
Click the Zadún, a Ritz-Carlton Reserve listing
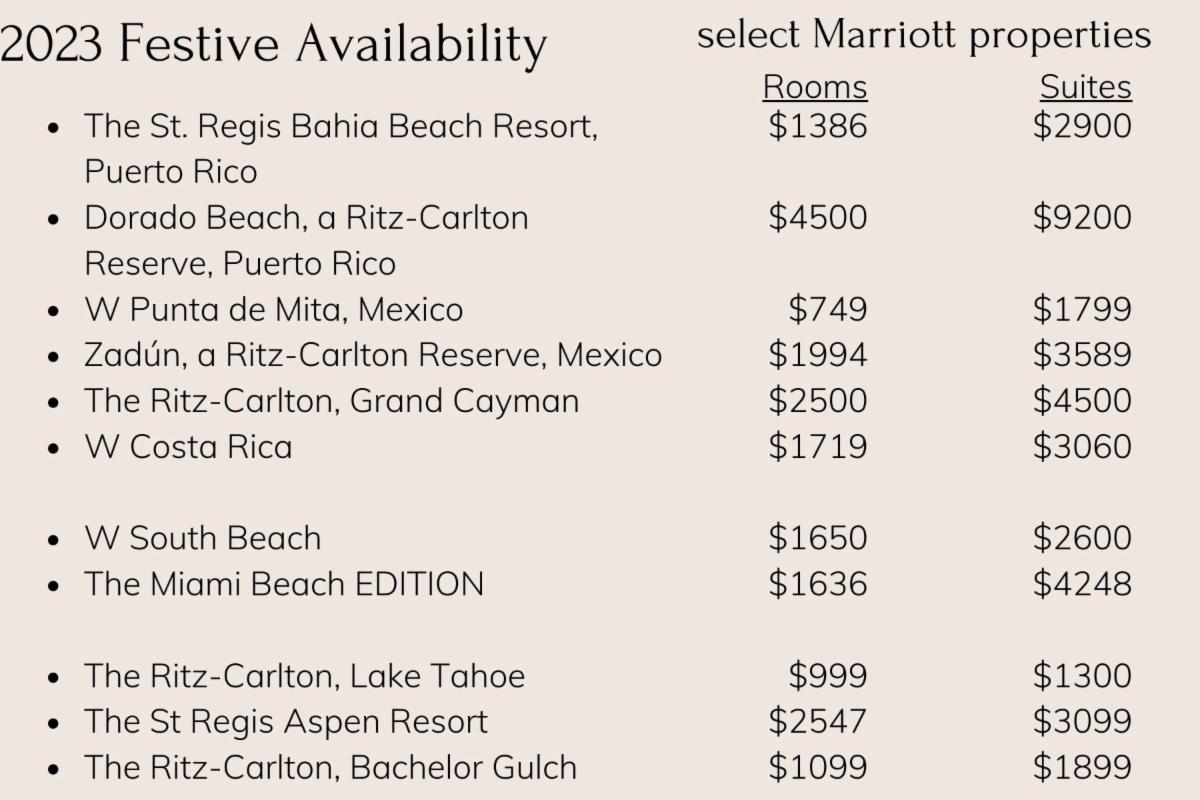pos(373,355)
